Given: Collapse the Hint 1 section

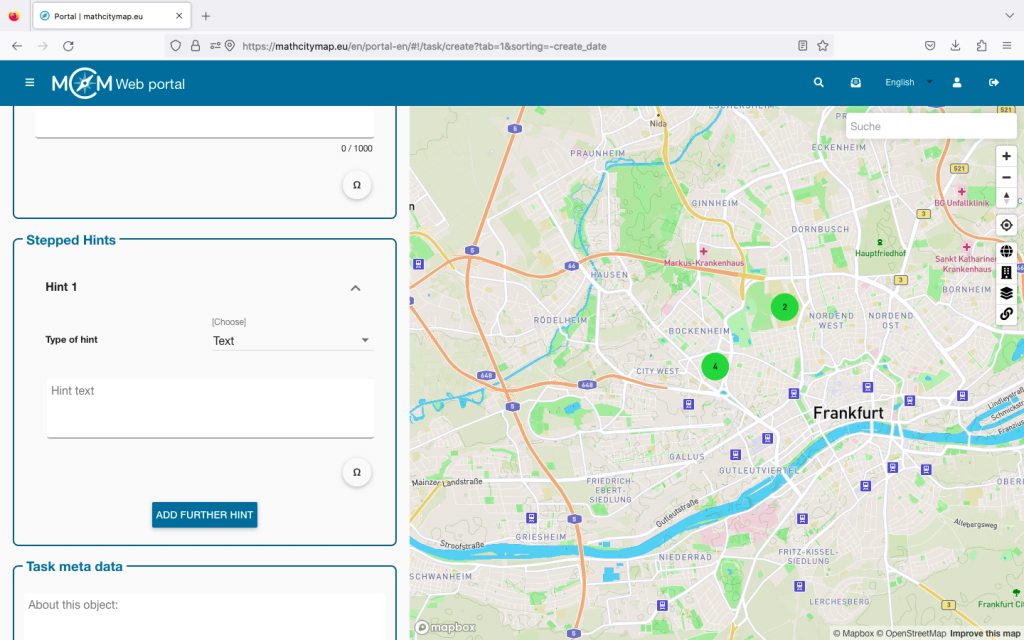Looking at the screenshot, I should coord(354,288).
